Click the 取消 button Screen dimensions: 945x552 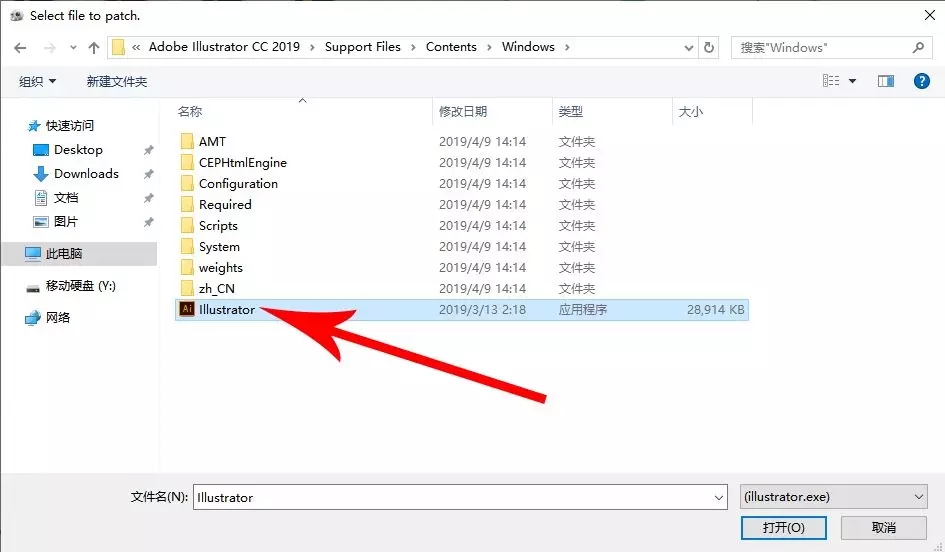(884, 528)
